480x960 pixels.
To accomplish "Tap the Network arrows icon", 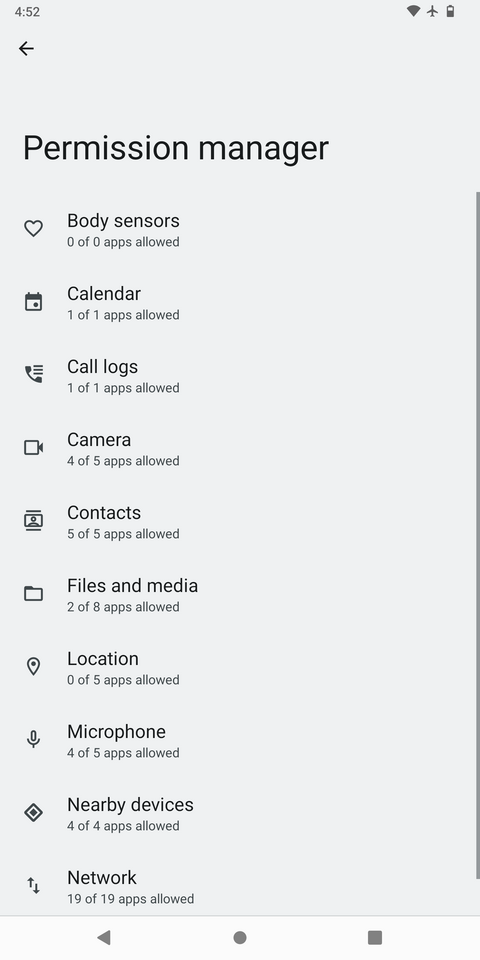I will click(34, 885).
